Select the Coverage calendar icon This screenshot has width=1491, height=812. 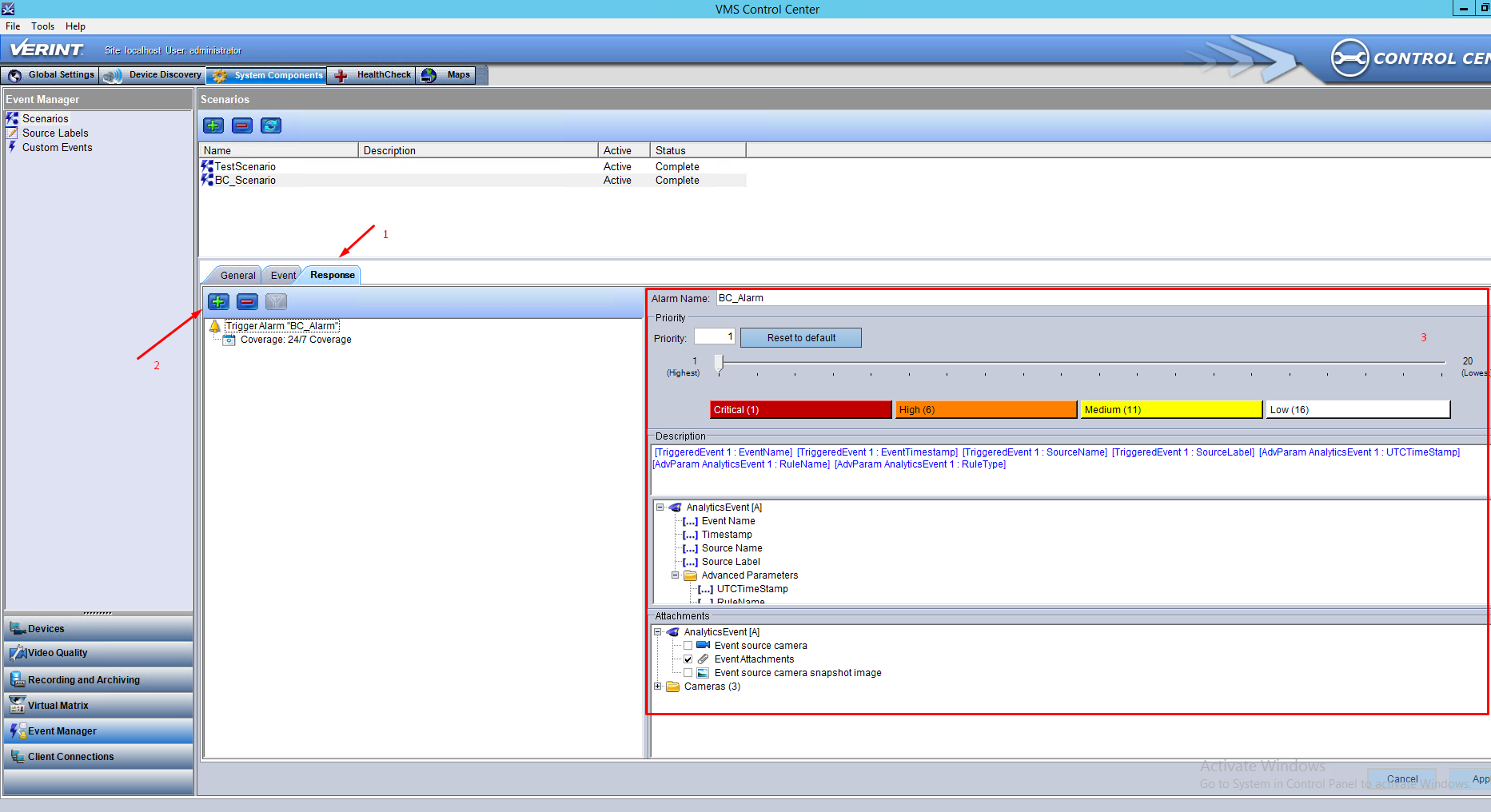coord(229,340)
